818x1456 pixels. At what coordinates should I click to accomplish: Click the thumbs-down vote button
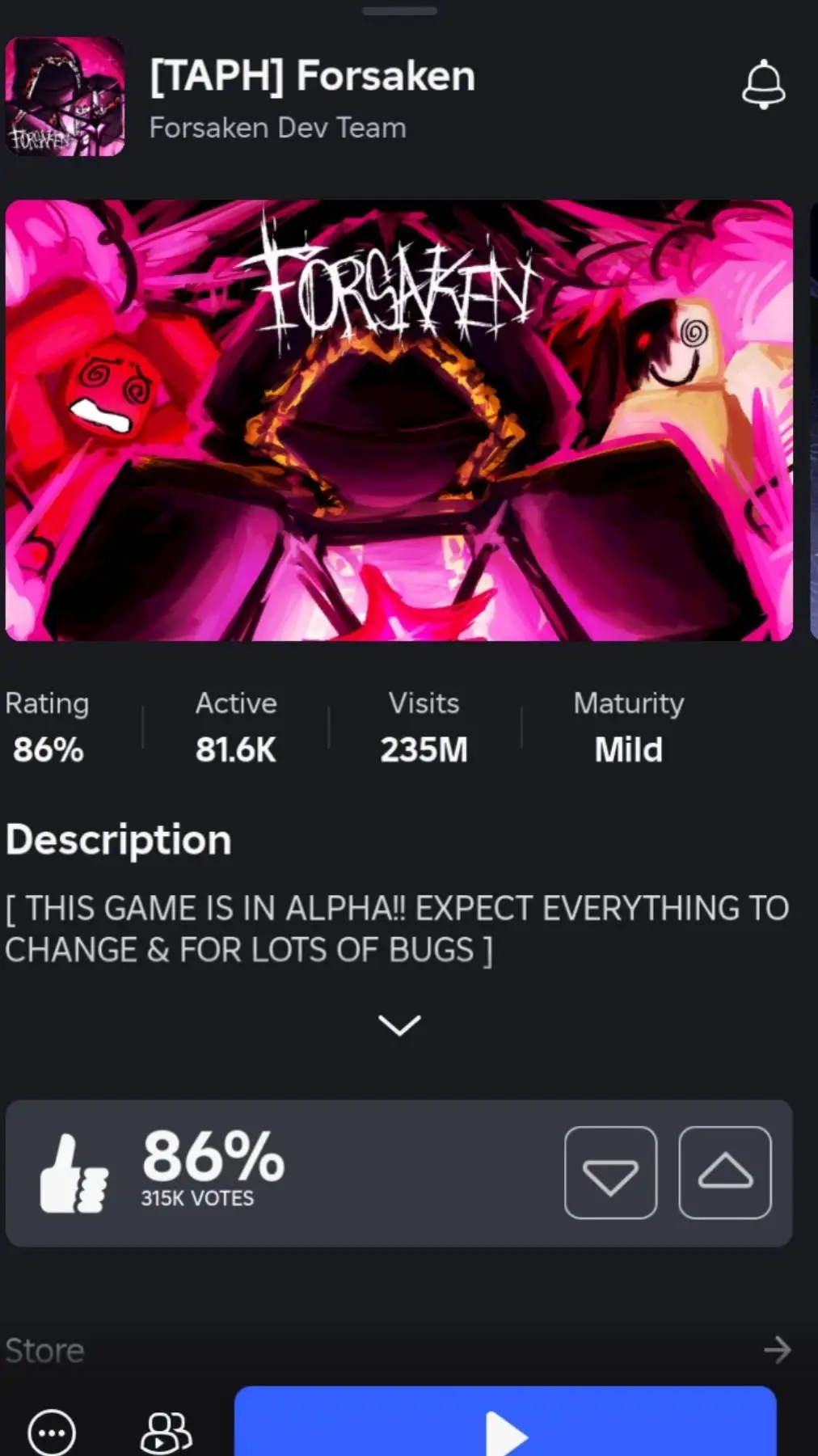coord(610,1172)
